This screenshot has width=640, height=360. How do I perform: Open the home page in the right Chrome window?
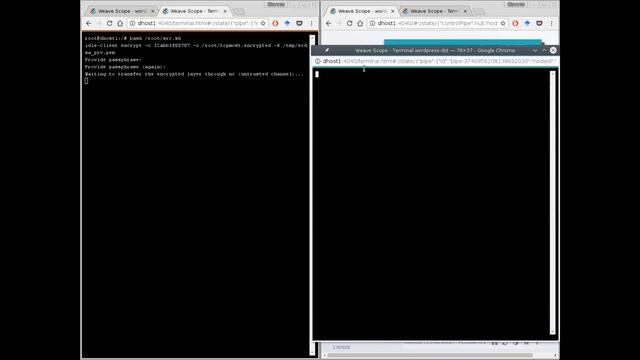(360, 24)
